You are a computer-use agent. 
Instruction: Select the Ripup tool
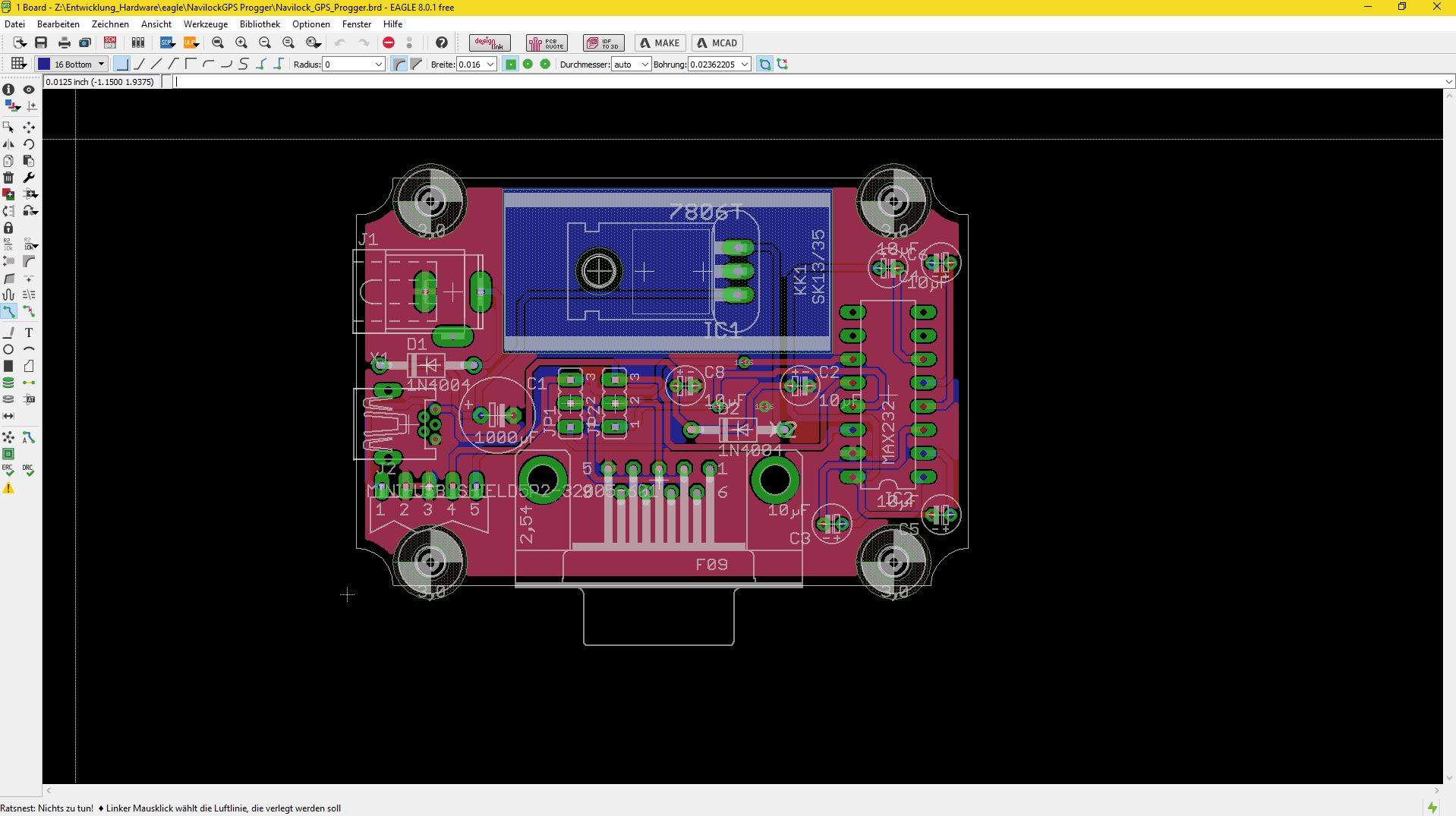[29, 311]
